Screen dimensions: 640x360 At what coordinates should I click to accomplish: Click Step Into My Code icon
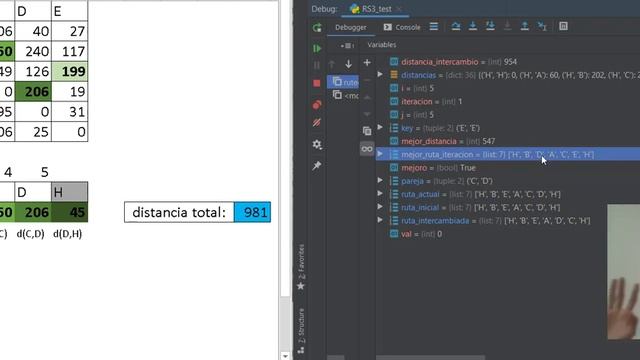490,27
